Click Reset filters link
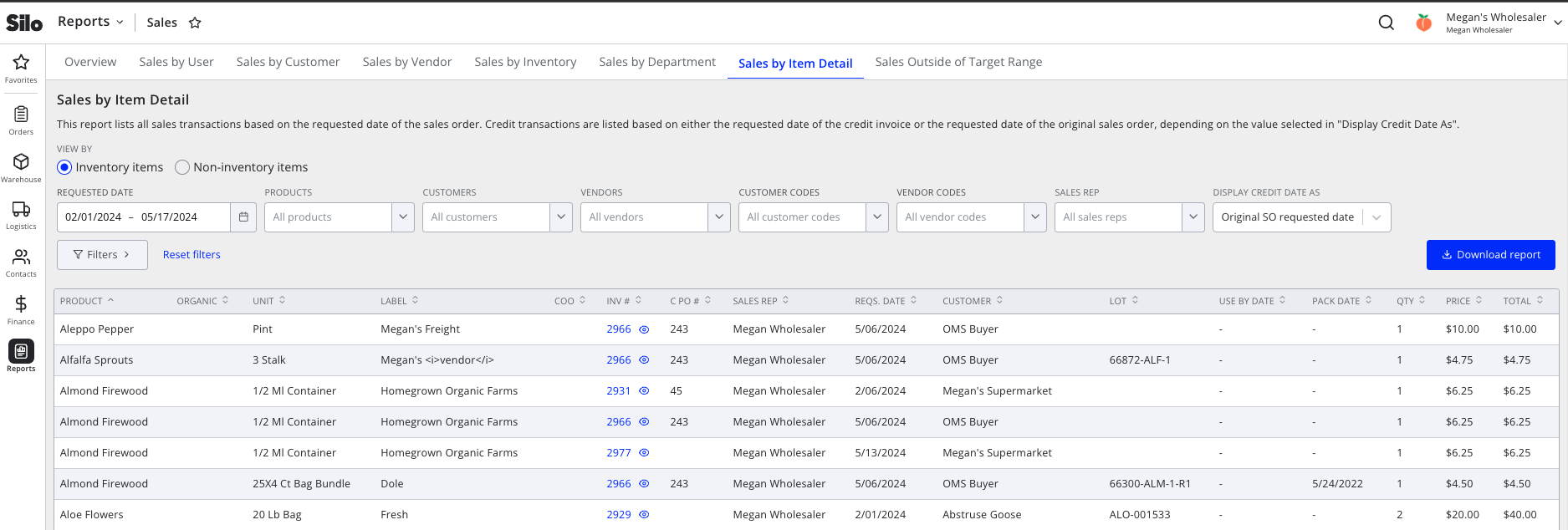1568x530 pixels. (x=192, y=255)
